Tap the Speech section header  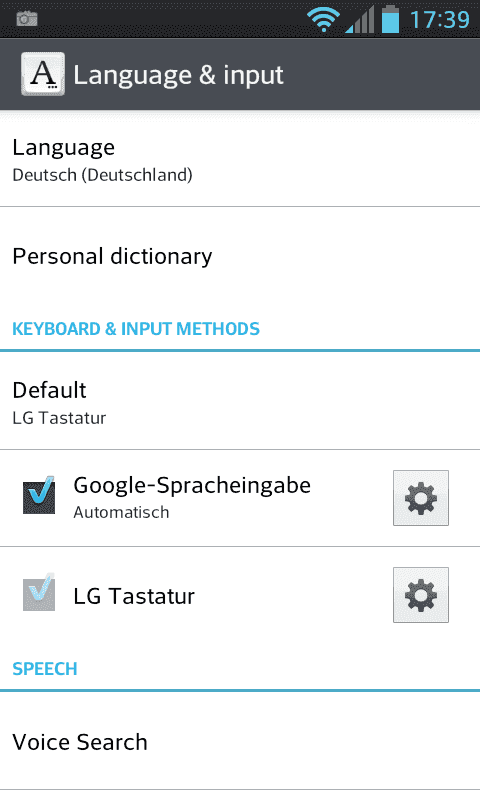coord(45,669)
